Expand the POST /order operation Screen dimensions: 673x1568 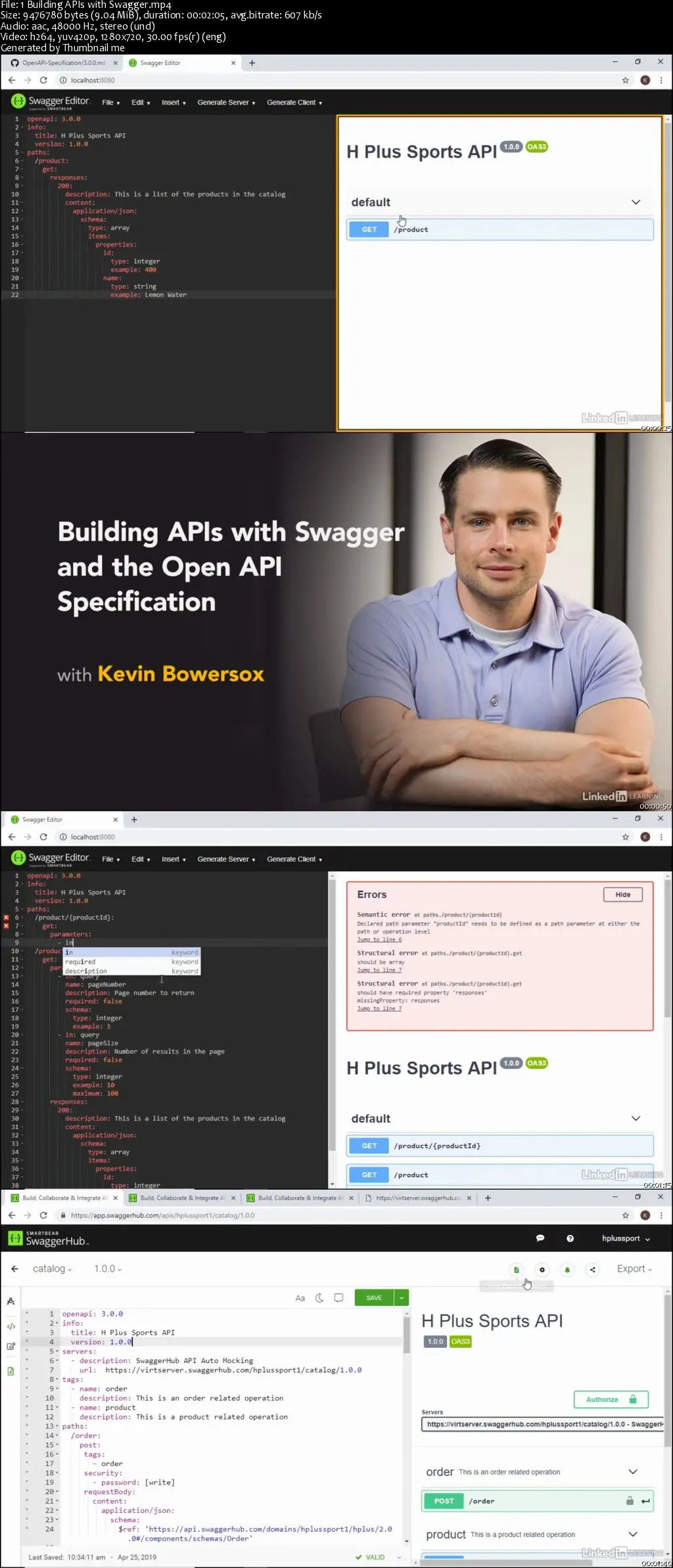coord(537,1501)
